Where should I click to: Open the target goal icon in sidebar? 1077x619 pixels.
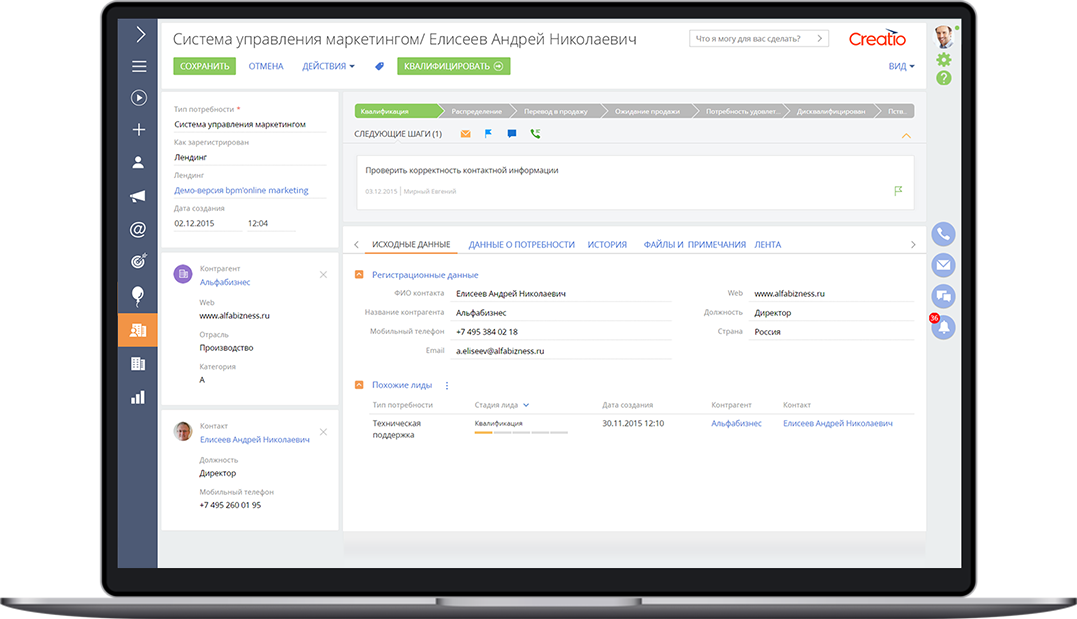click(x=138, y=261)
